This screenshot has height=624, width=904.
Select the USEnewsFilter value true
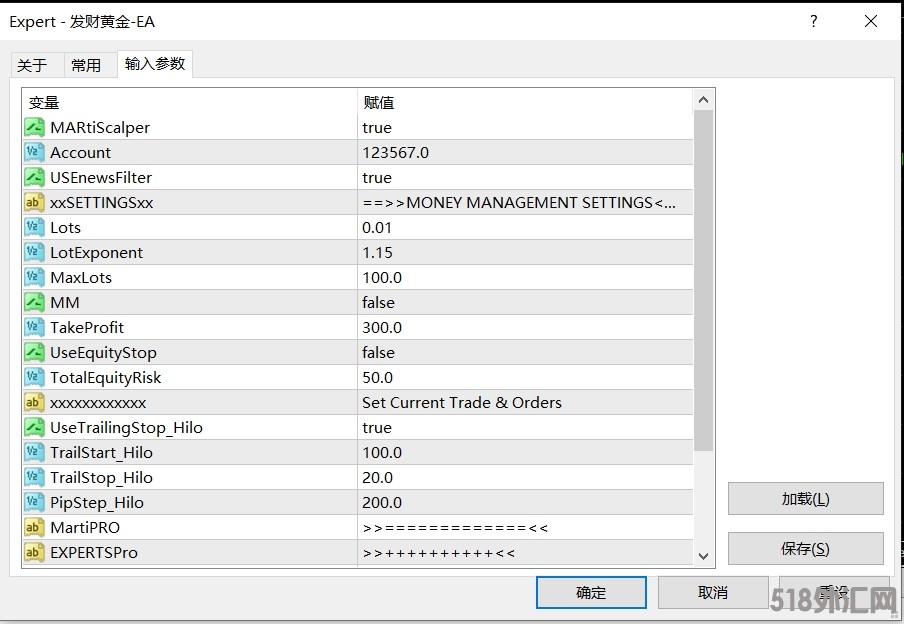[525, 178]
